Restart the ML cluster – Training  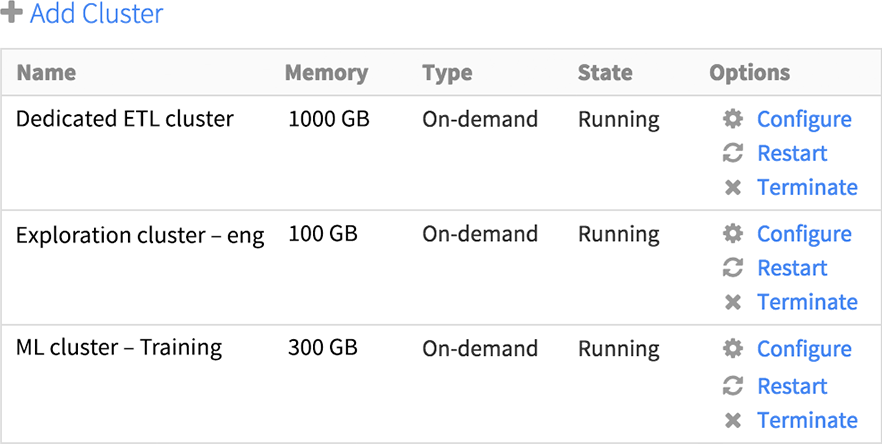click(x=792, y=386)
